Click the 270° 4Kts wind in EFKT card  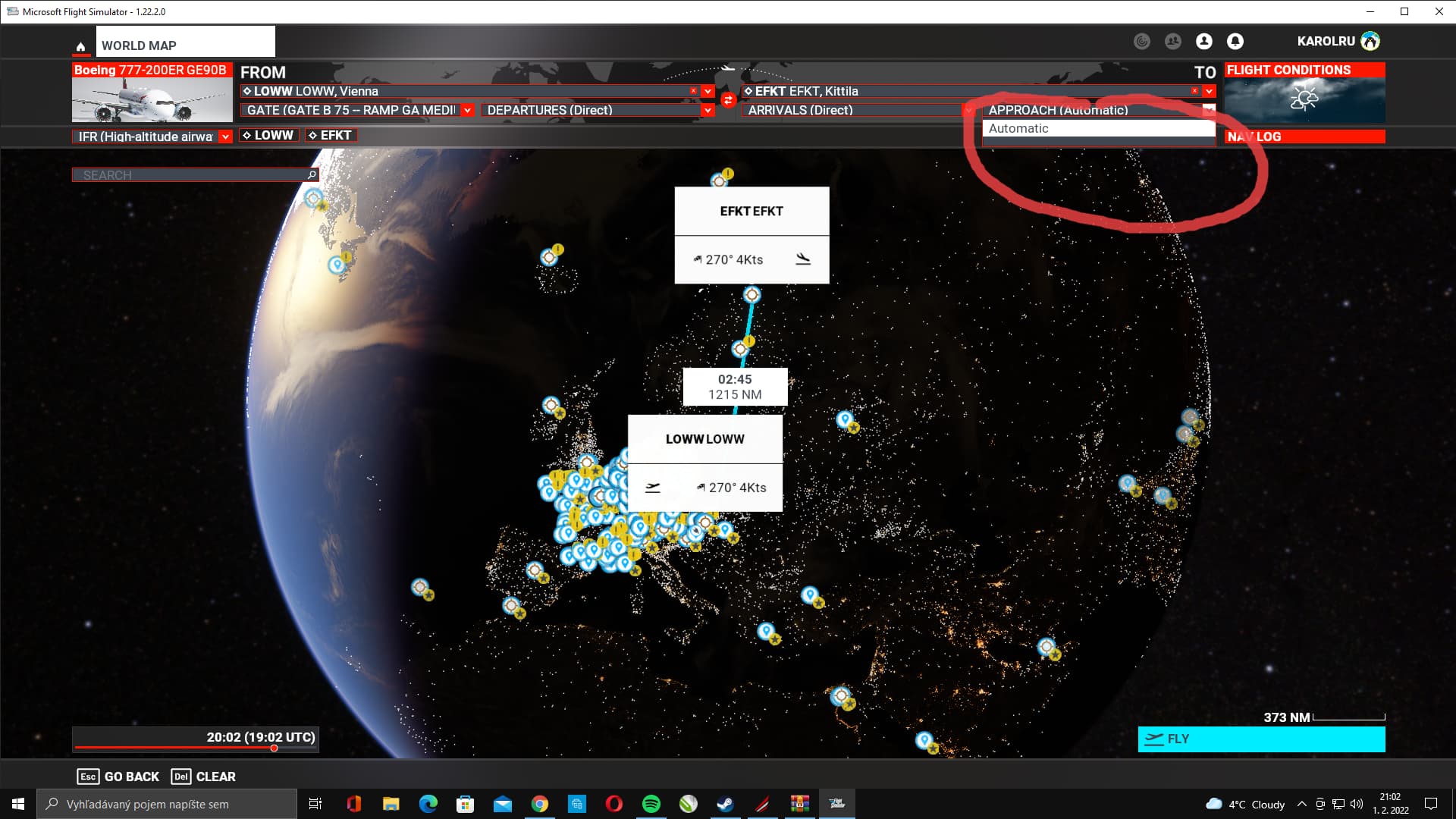click(728, 259)
